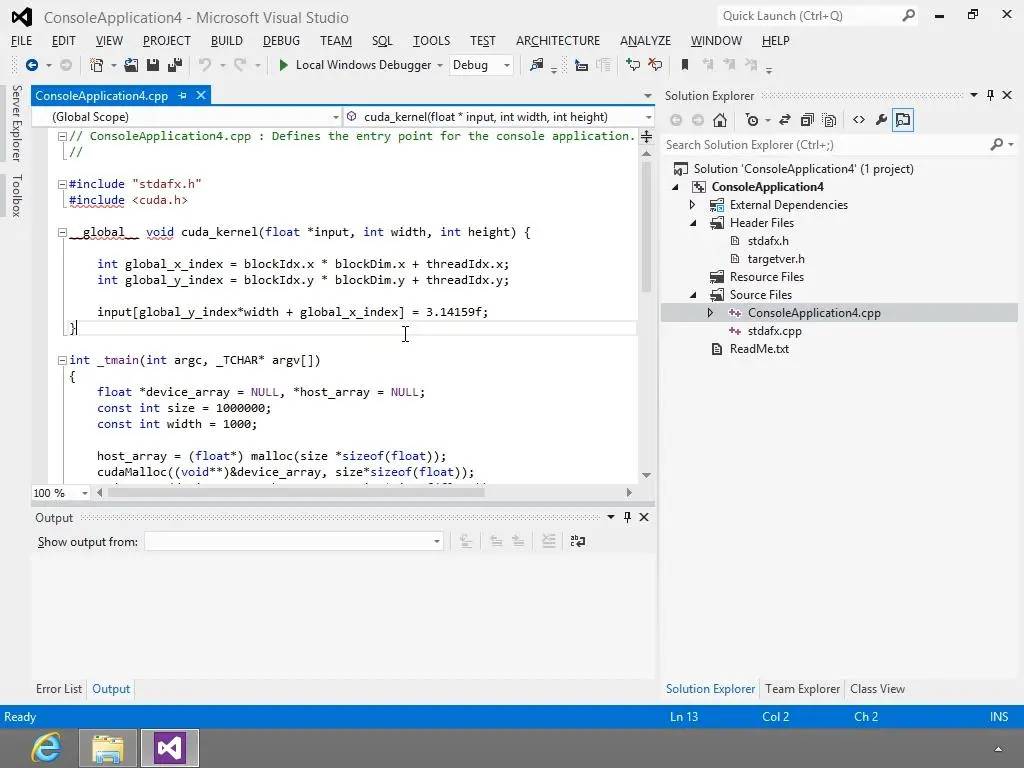1024x768 pixels.
Task: Open Properties wrench icon in Solution Explorer
Action: 881,120
